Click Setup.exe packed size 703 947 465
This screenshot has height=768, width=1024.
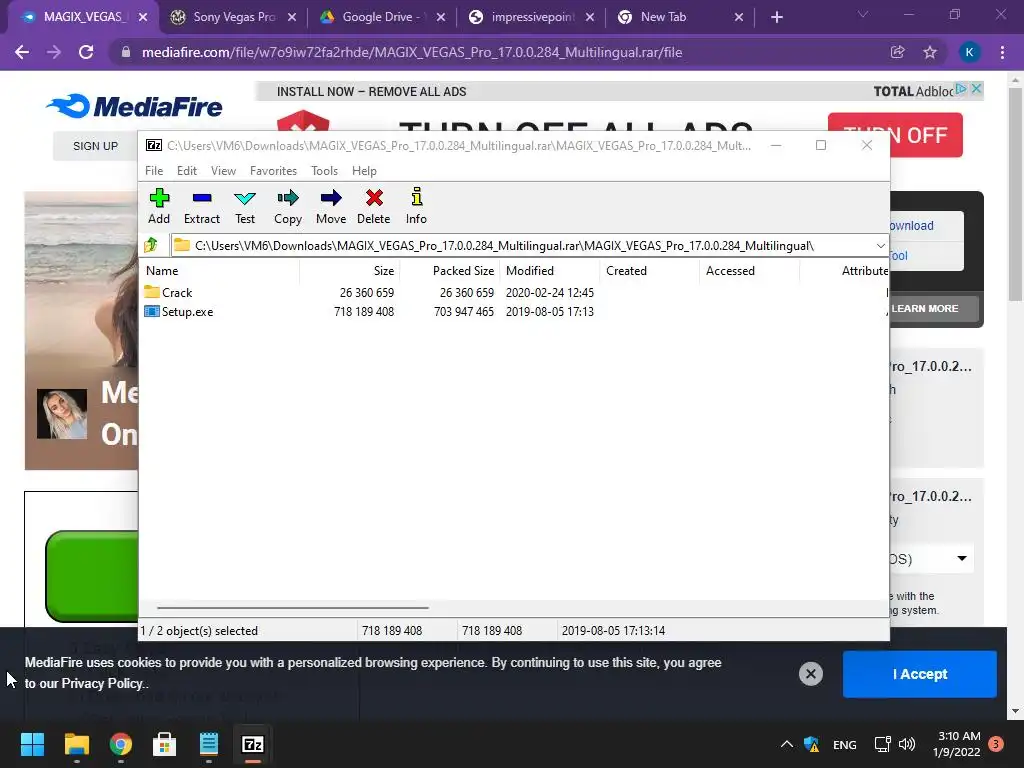coord(464,312)
